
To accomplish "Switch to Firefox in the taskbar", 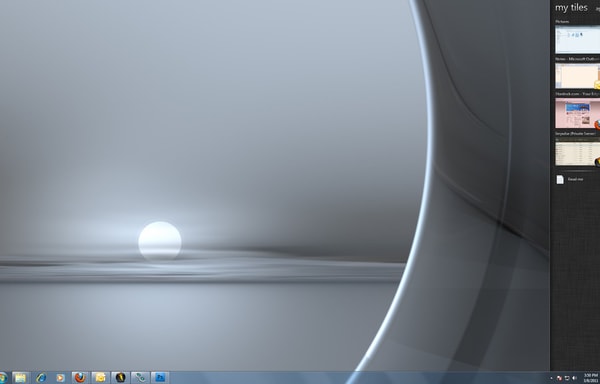I will point(80,378).
